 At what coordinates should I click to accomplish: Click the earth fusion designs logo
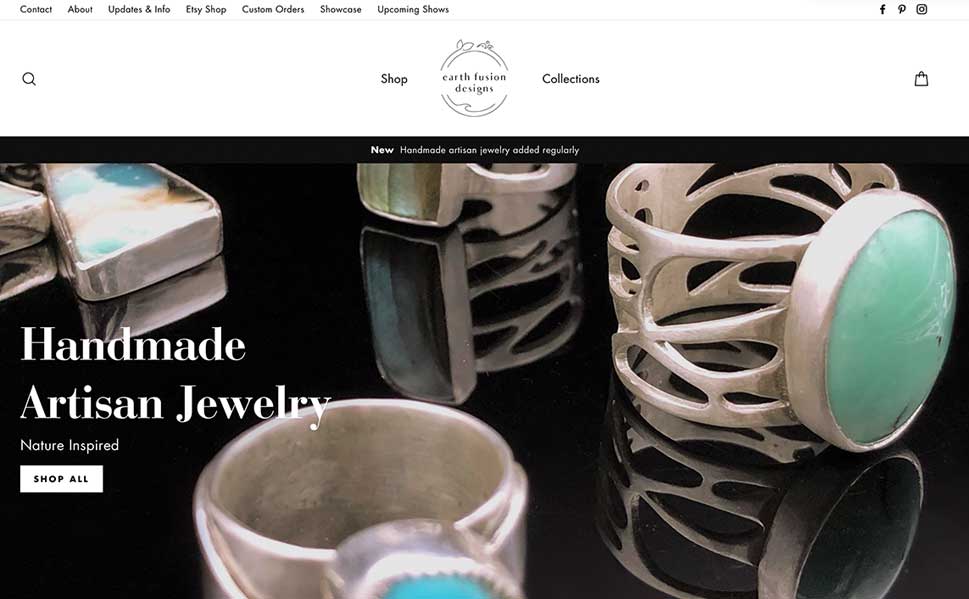point(474,78)
